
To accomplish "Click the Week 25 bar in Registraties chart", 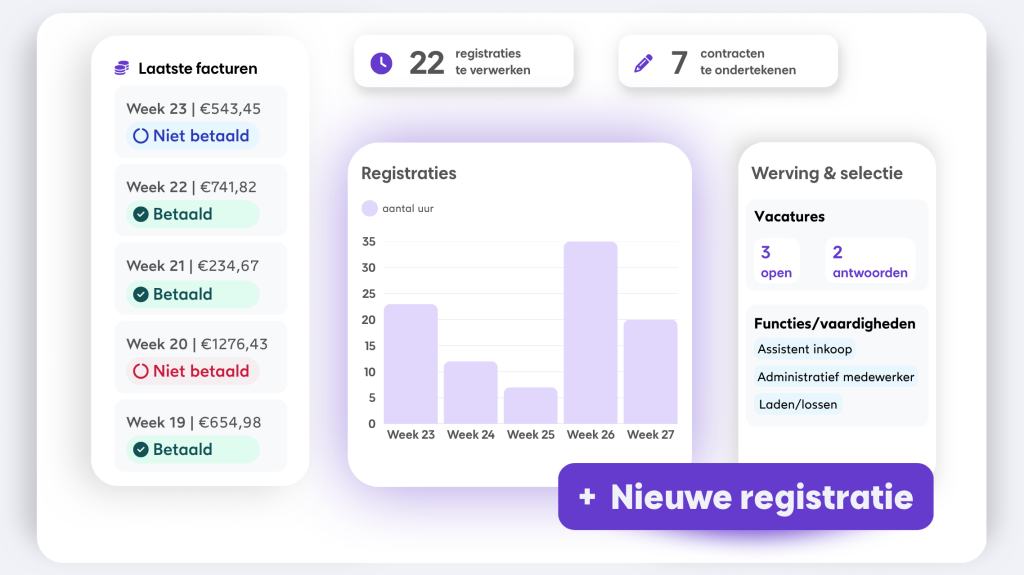I will (x=530, y=405).
